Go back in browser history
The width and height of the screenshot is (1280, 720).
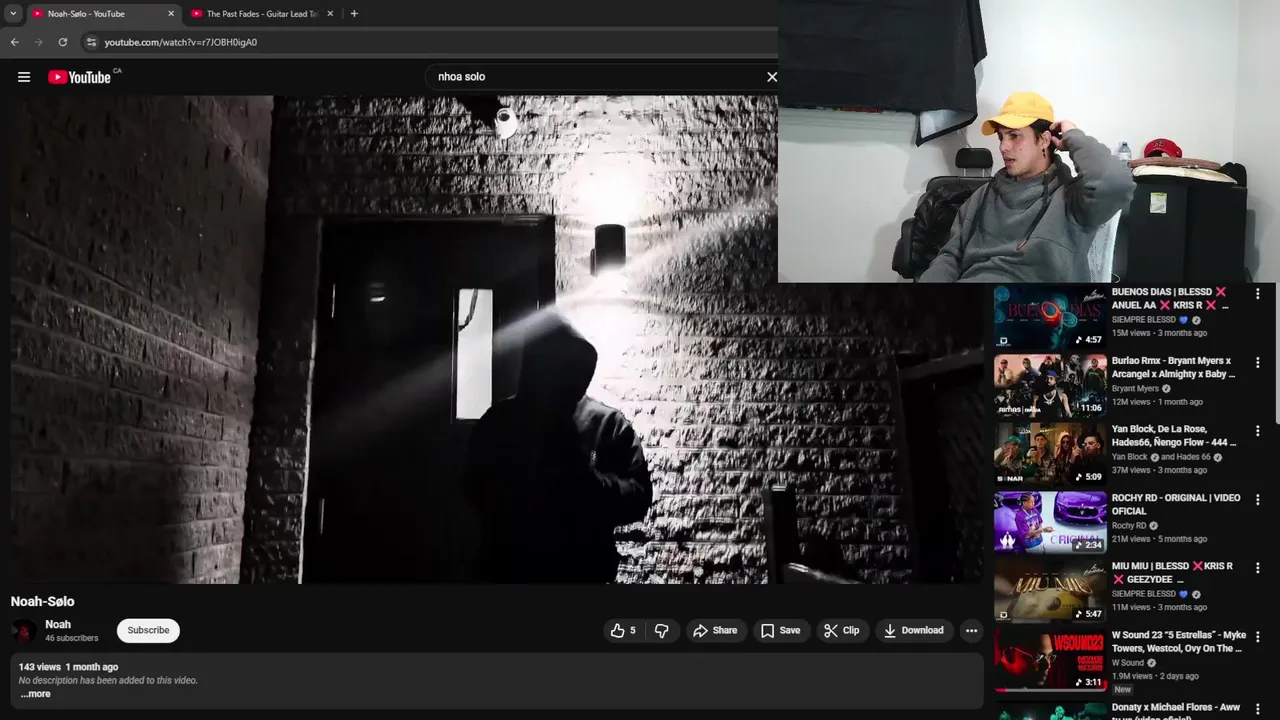tap(14, 42)
